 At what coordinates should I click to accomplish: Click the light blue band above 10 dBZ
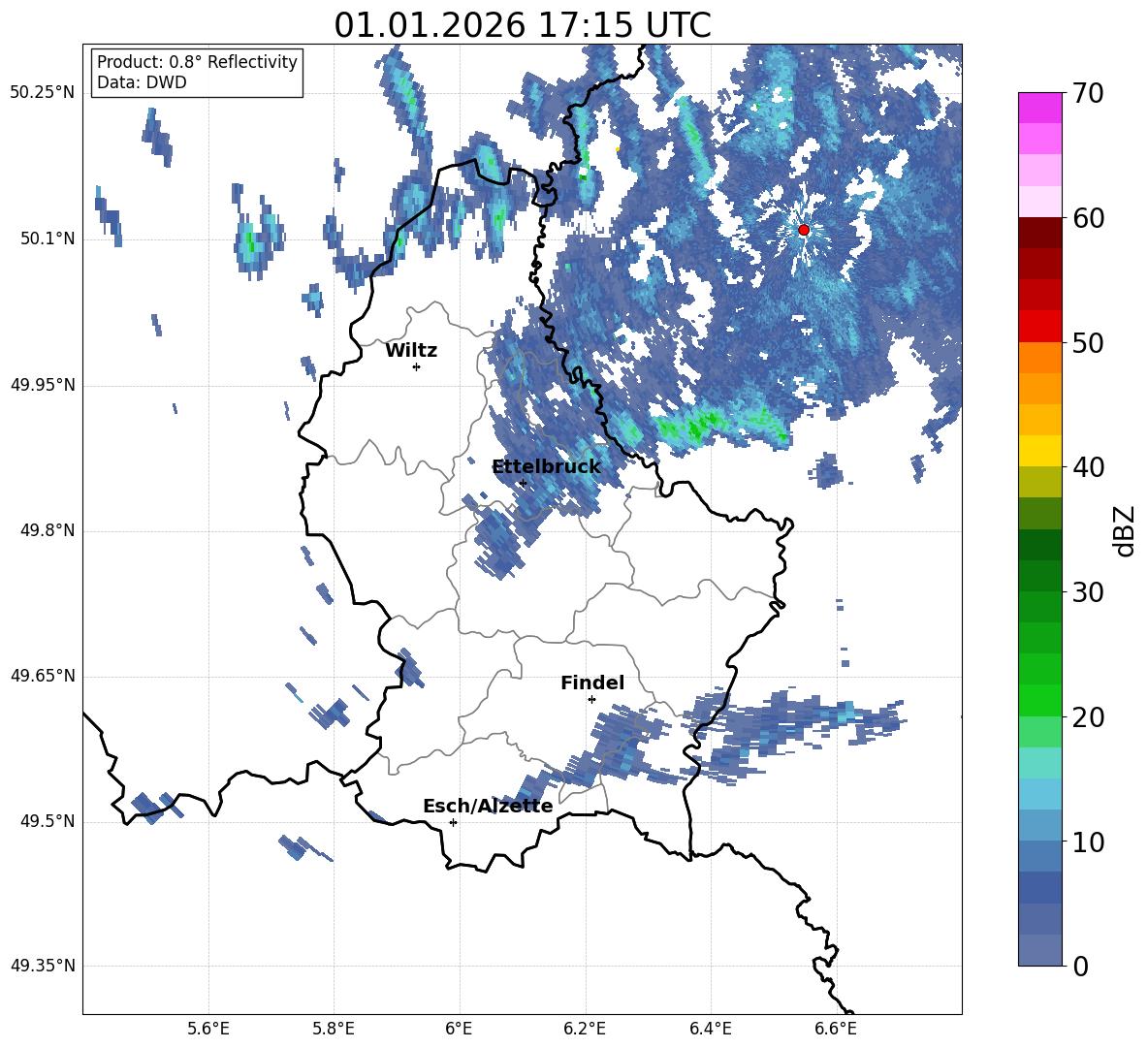(x=1039, y=794)
